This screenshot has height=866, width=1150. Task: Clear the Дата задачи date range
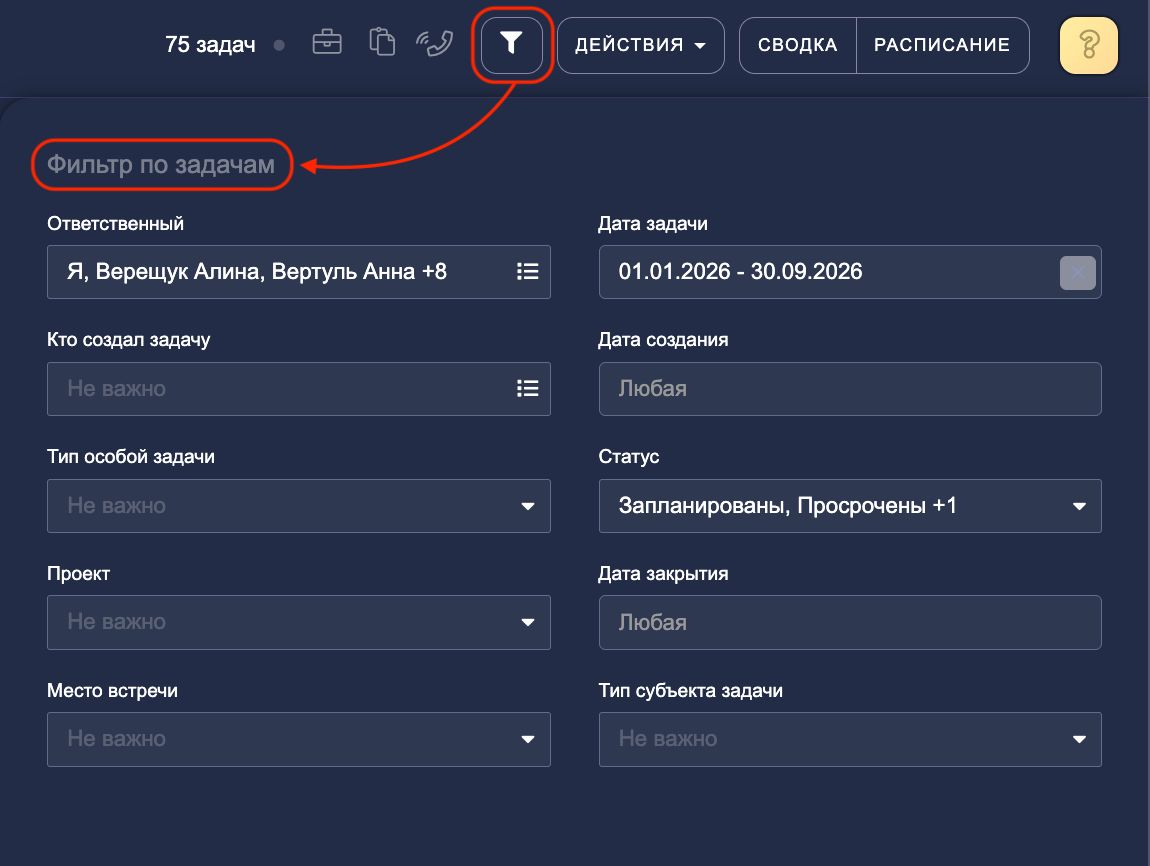click(1077, 273)
